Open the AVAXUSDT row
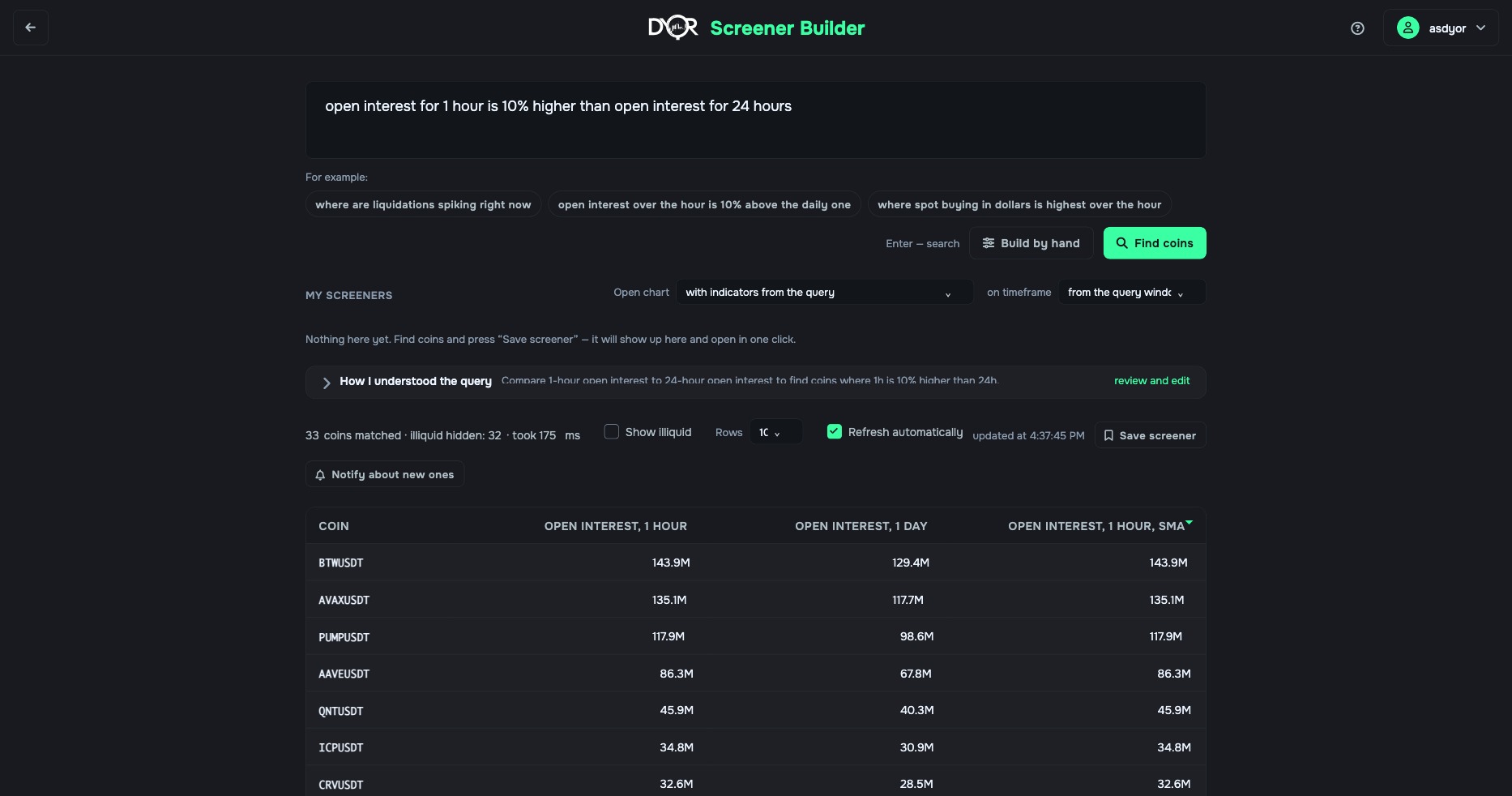Viewport: 1512px width, 796px height. click(x=756, y=600)
